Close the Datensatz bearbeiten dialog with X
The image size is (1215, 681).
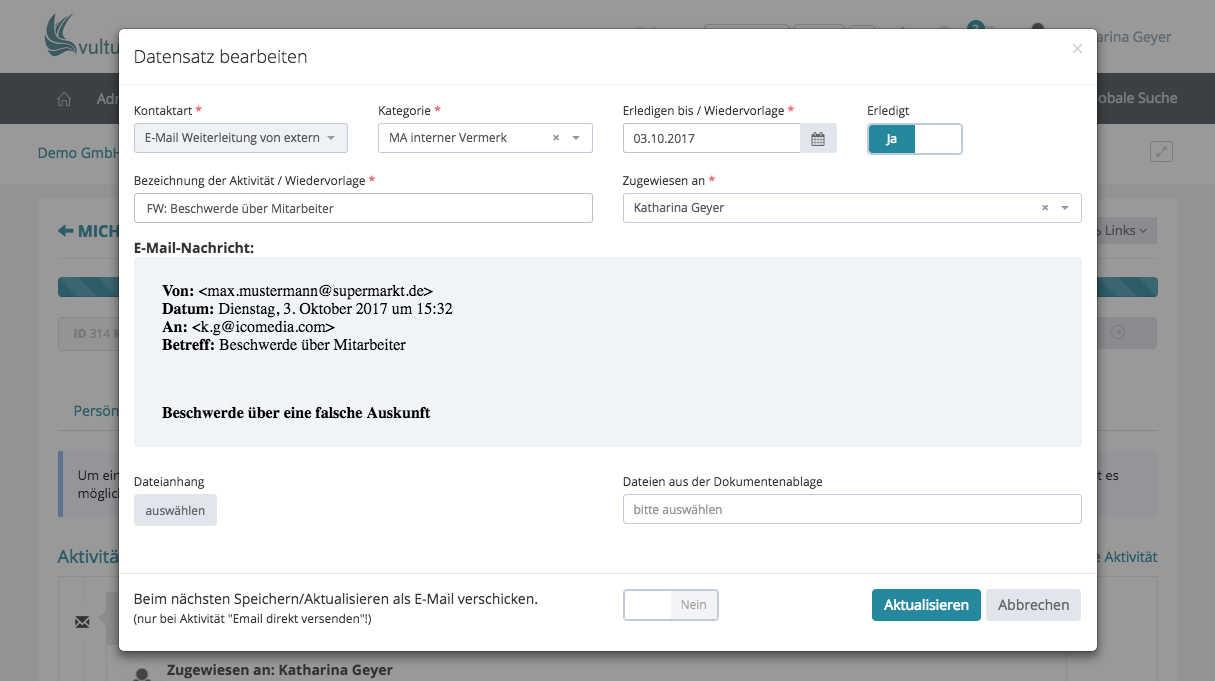click(1077, 49)
